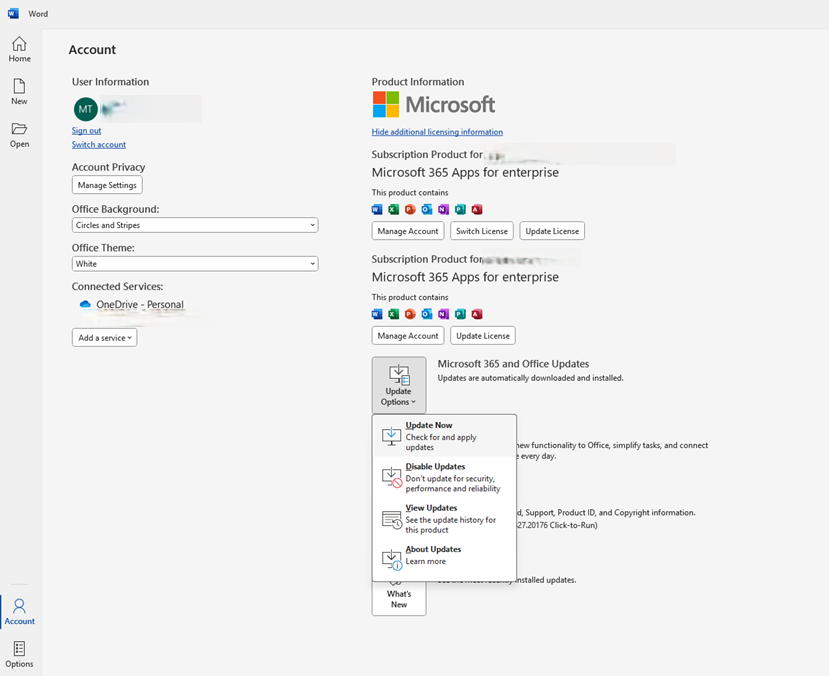Click Update License under second subscription

coord(483,336)
